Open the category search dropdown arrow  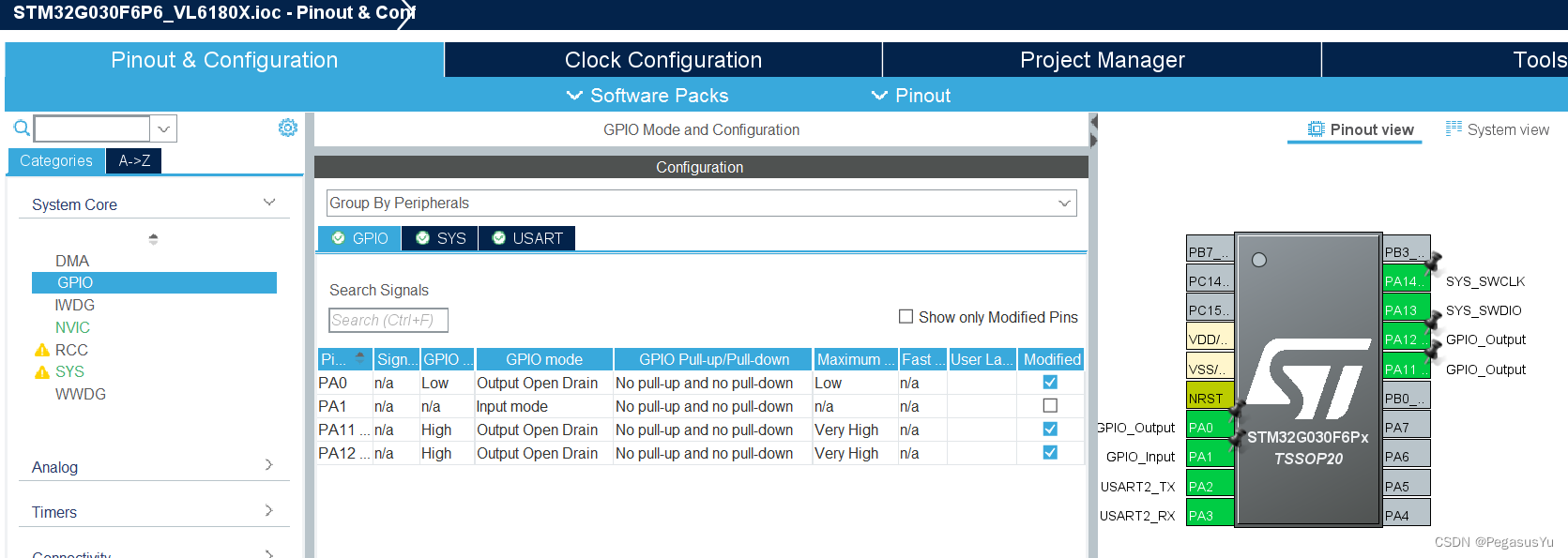[x=163, y=128]
